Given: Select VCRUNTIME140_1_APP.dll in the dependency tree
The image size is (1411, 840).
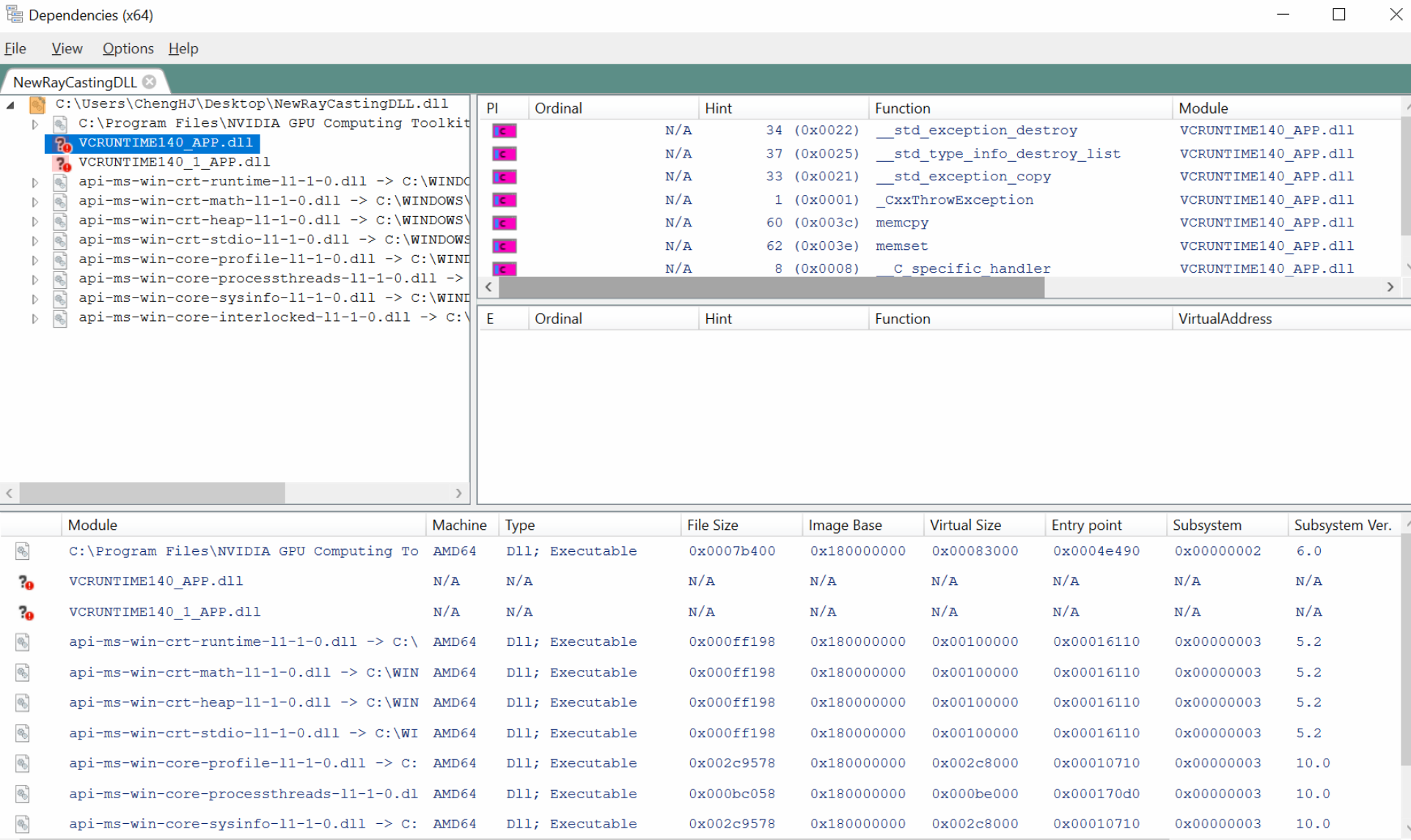Looking at the screenshot, I should tap(174, 162).
